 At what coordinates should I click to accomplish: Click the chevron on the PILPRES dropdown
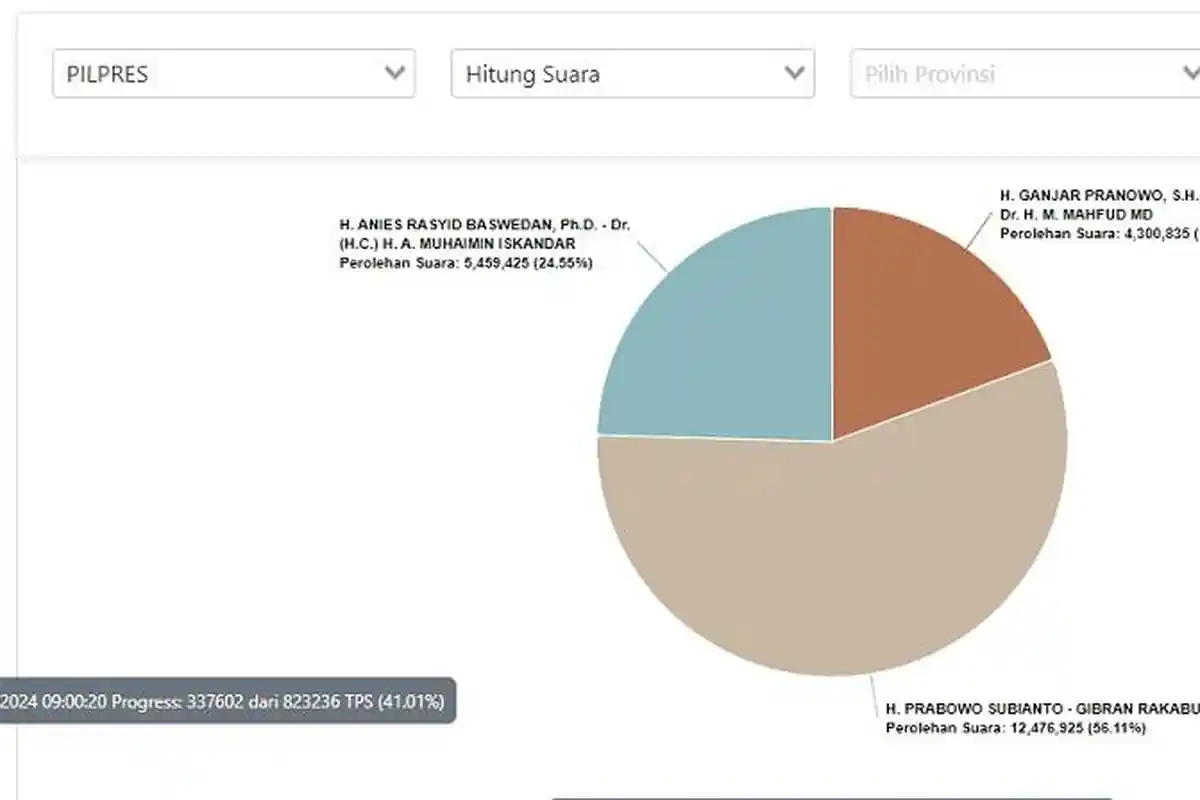(396, 73)
